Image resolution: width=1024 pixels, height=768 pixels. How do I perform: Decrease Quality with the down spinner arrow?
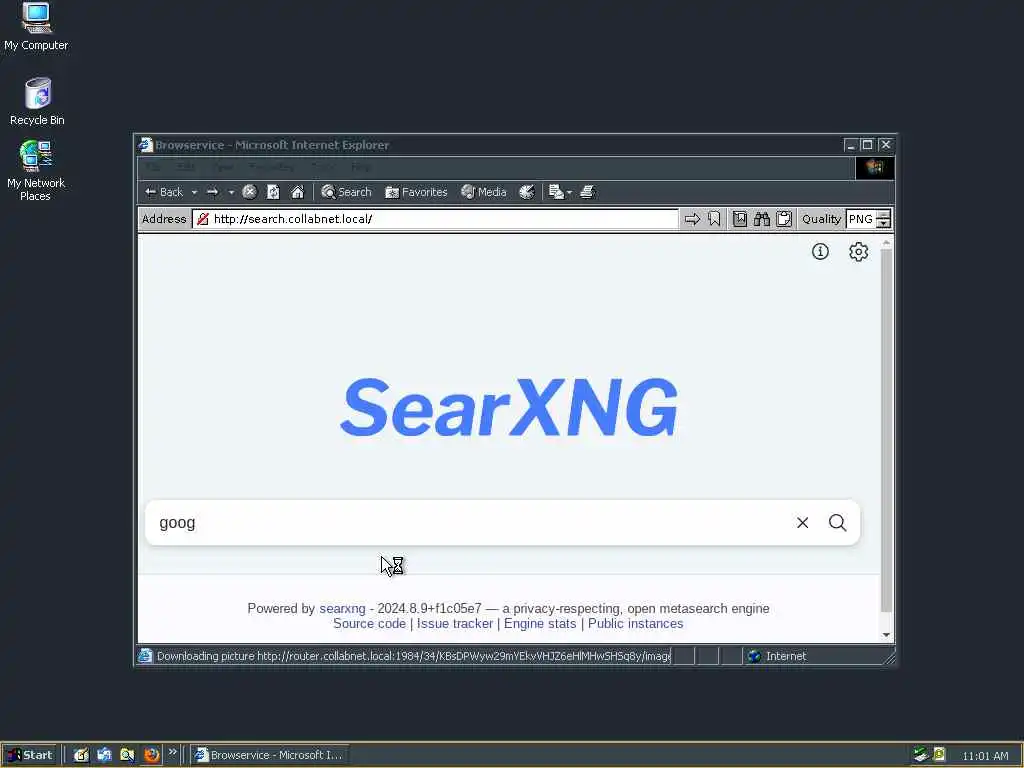coord(884,223)
